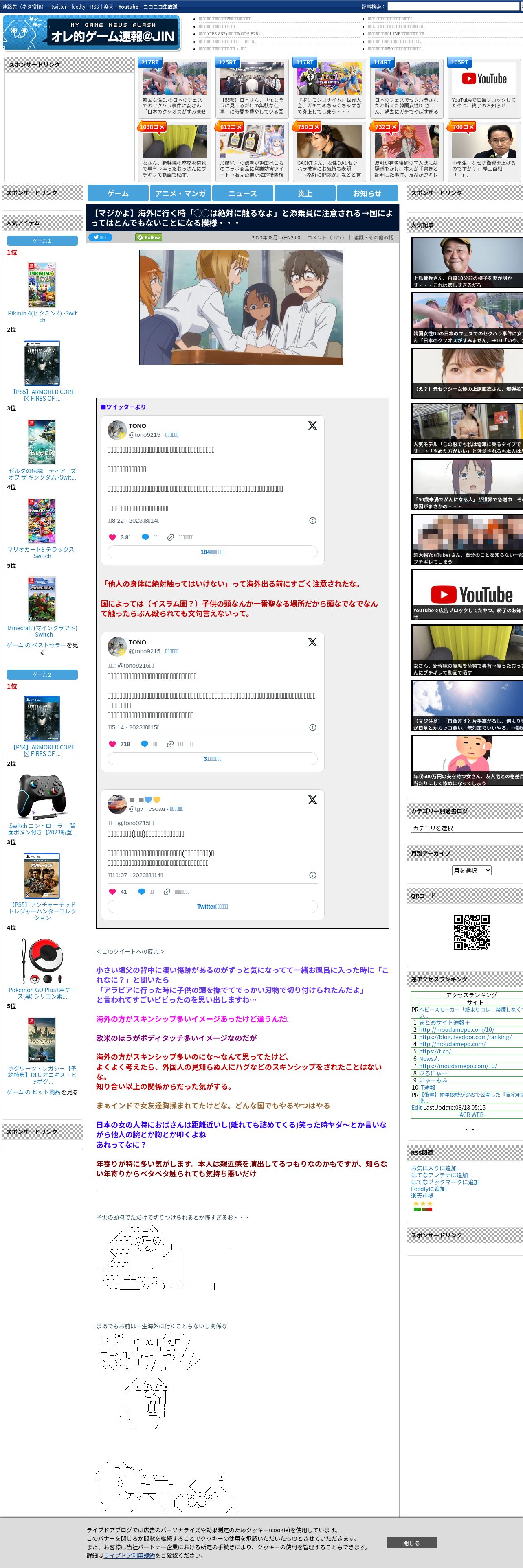Open the コメント（175） link
Viewport: 523px width, 1568px height.
(x=326, y=237)
